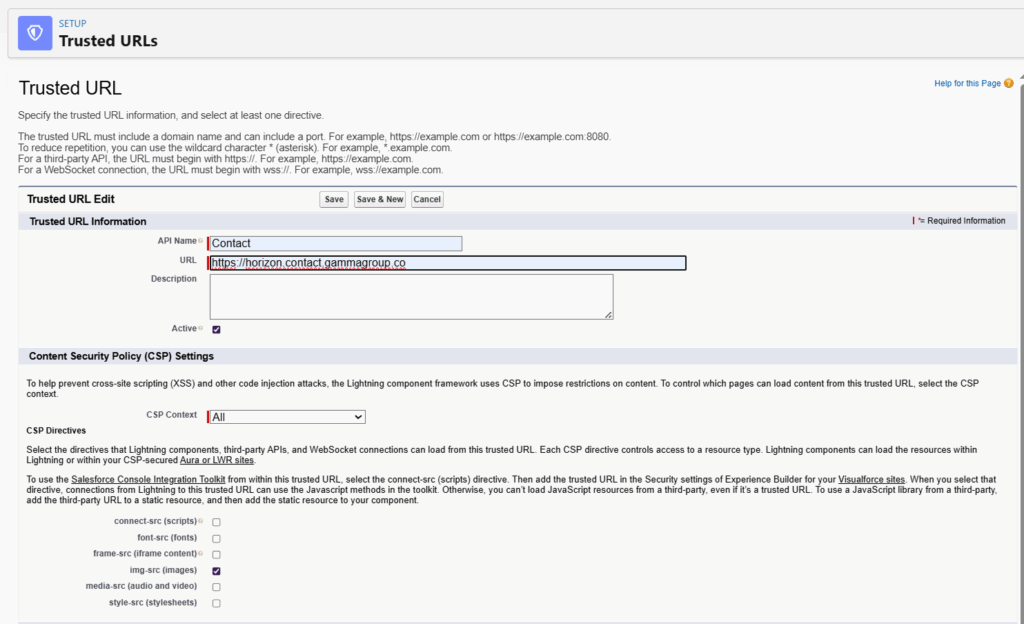Cancel the Trusted URL edit

click(427, 199)
